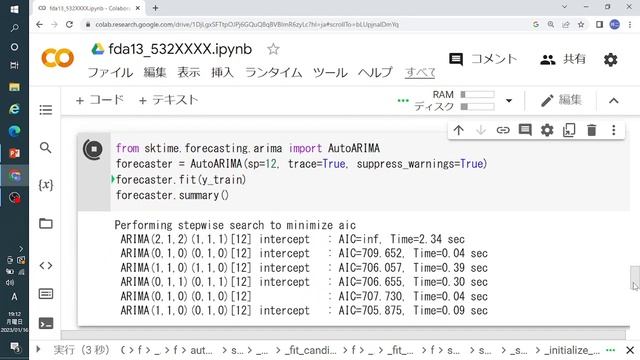
Task: Click the RAM usage bar
Action: pos(477,95)
